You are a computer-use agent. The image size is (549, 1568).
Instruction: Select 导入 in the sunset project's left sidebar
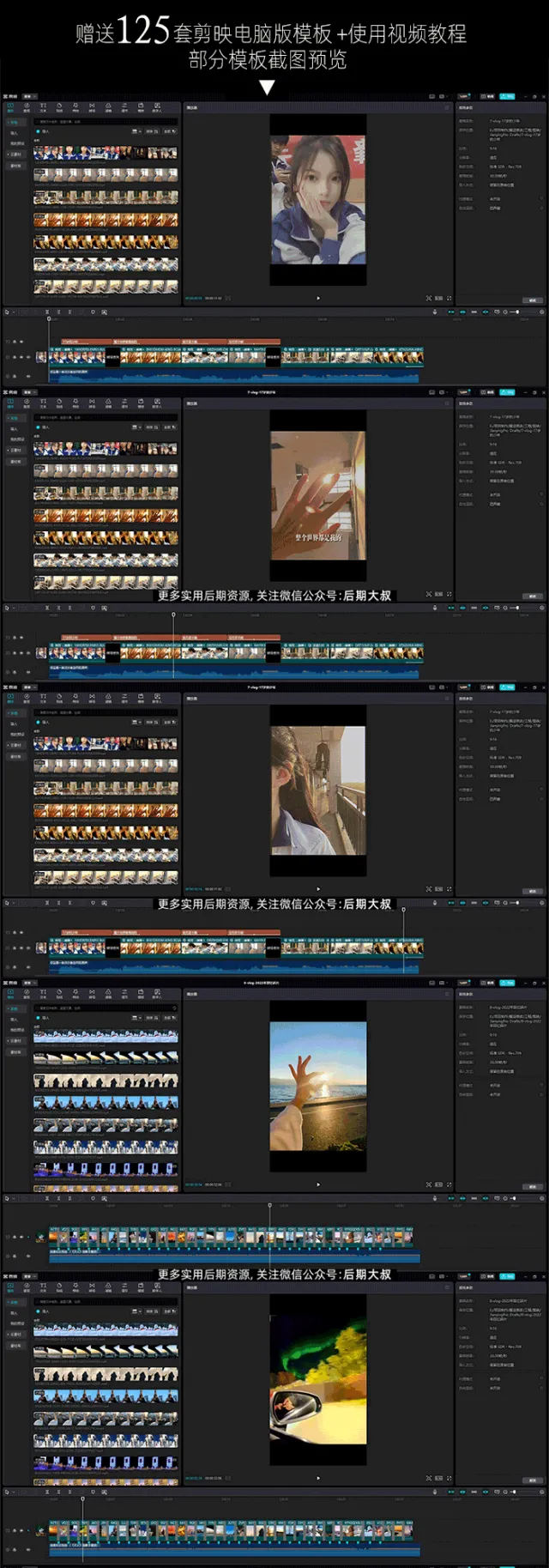point(14,1020)
